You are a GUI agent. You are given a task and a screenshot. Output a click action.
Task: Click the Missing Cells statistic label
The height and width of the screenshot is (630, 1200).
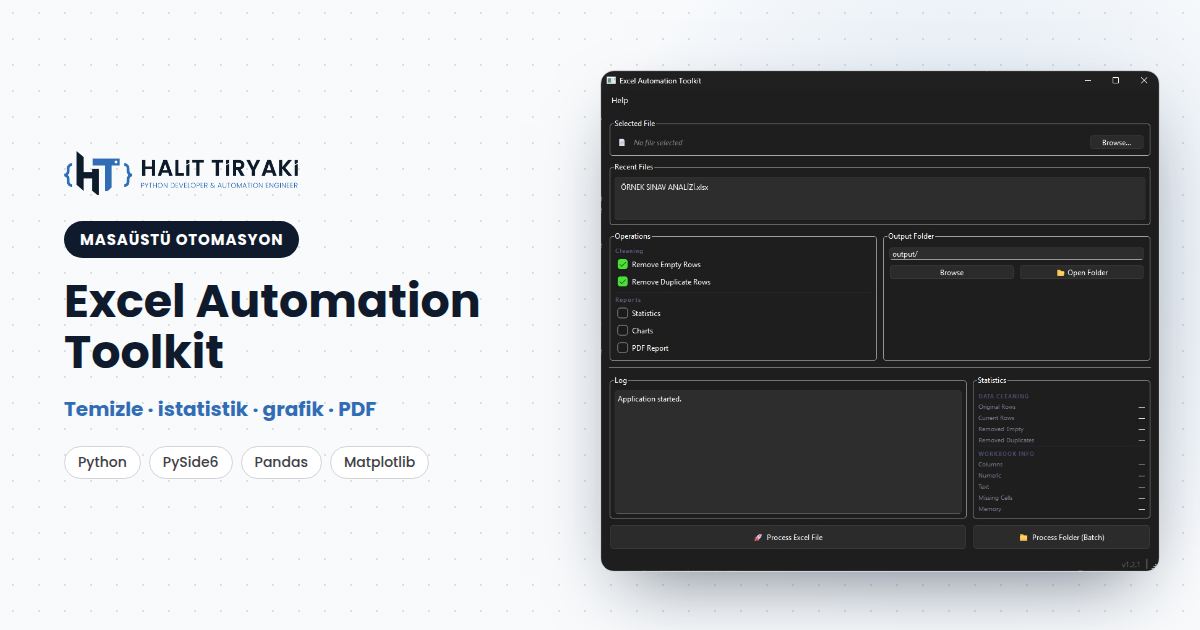[996, 498]
